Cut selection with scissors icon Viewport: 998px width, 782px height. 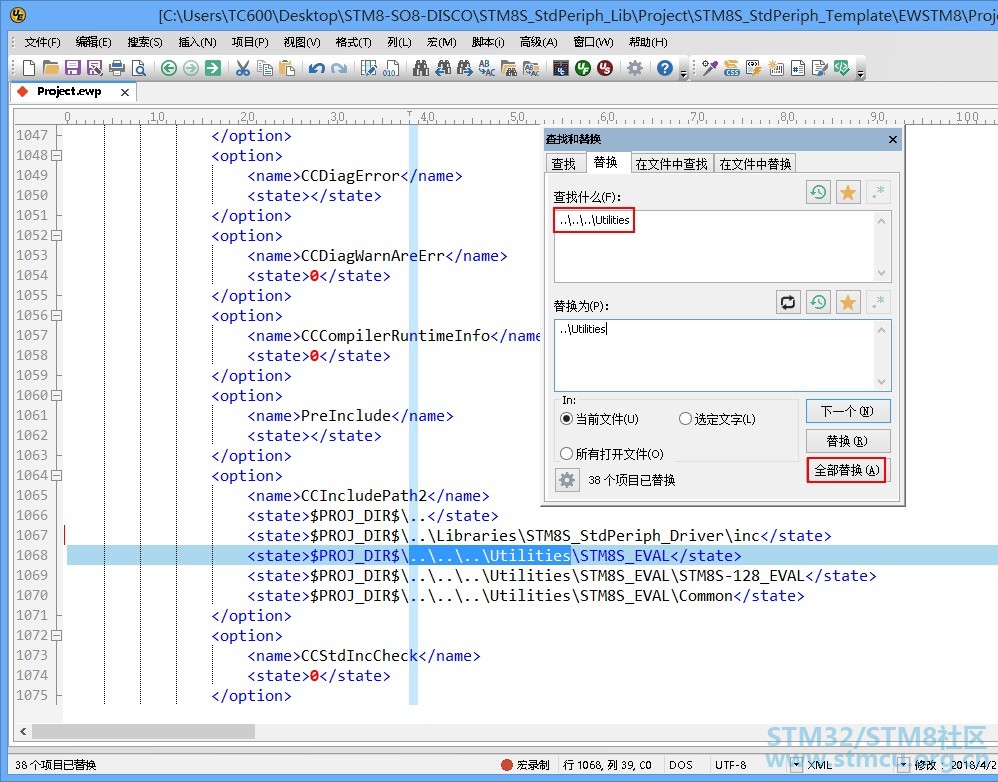click(242, 68)
